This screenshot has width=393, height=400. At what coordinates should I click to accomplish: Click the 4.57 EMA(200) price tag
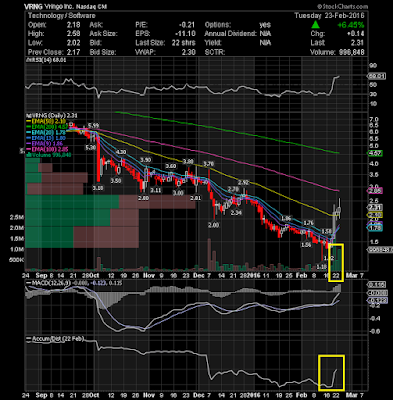[375, 153]
